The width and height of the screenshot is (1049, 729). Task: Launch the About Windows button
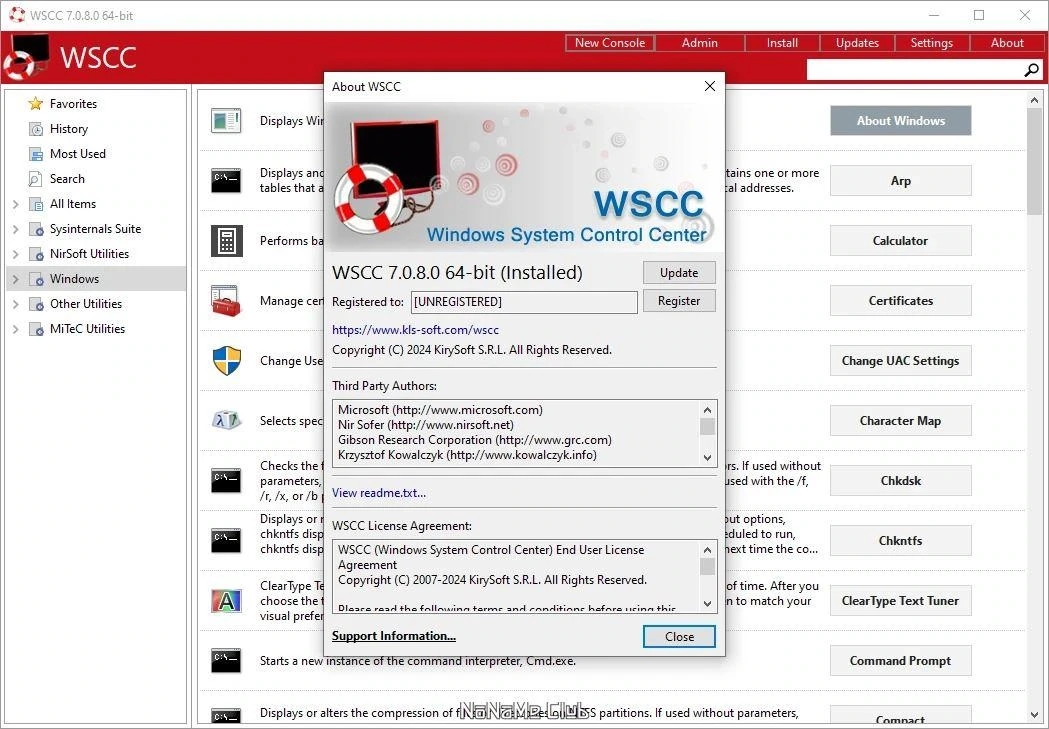coord(900,120)
